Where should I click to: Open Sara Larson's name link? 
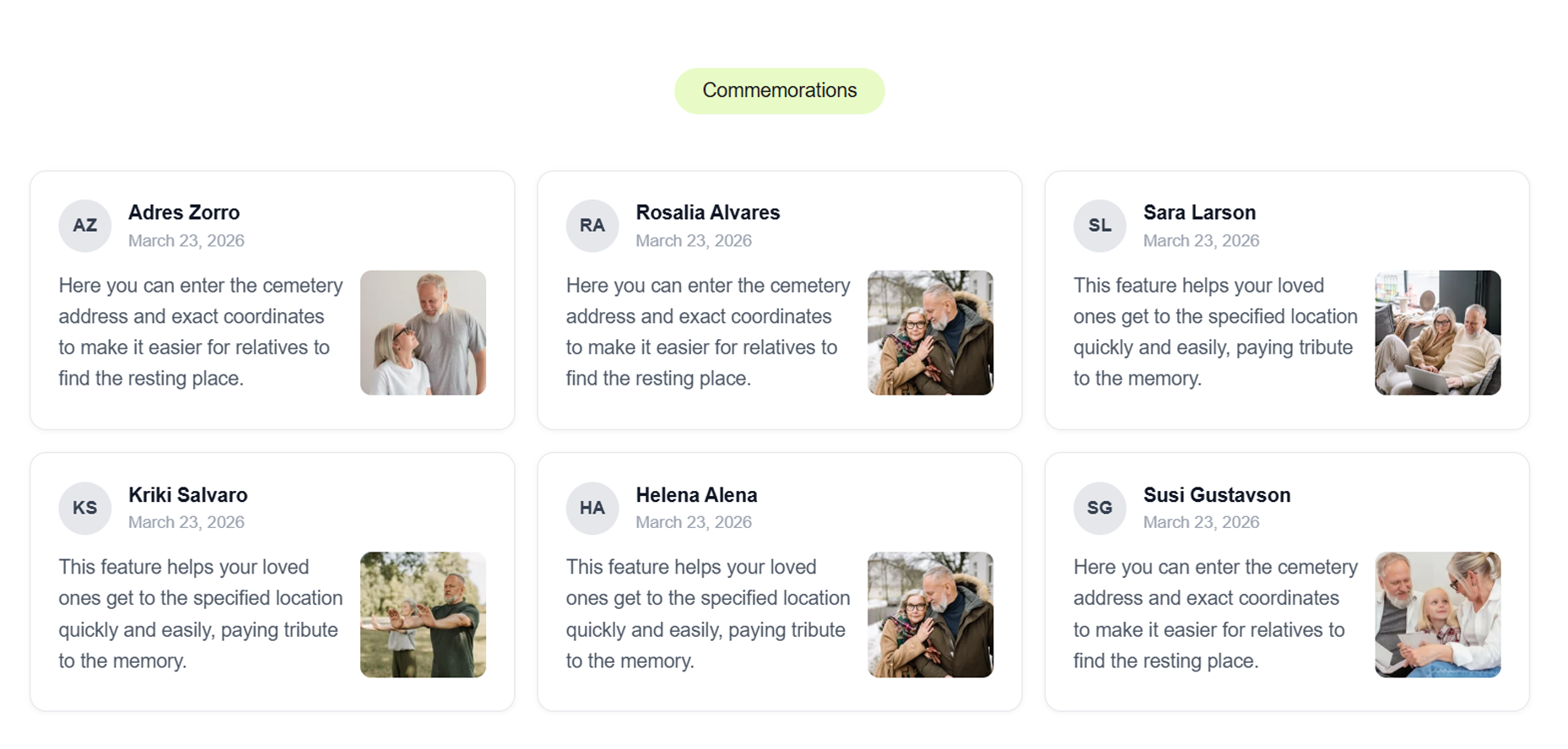pyautogui.click(x=1199, y=213)
